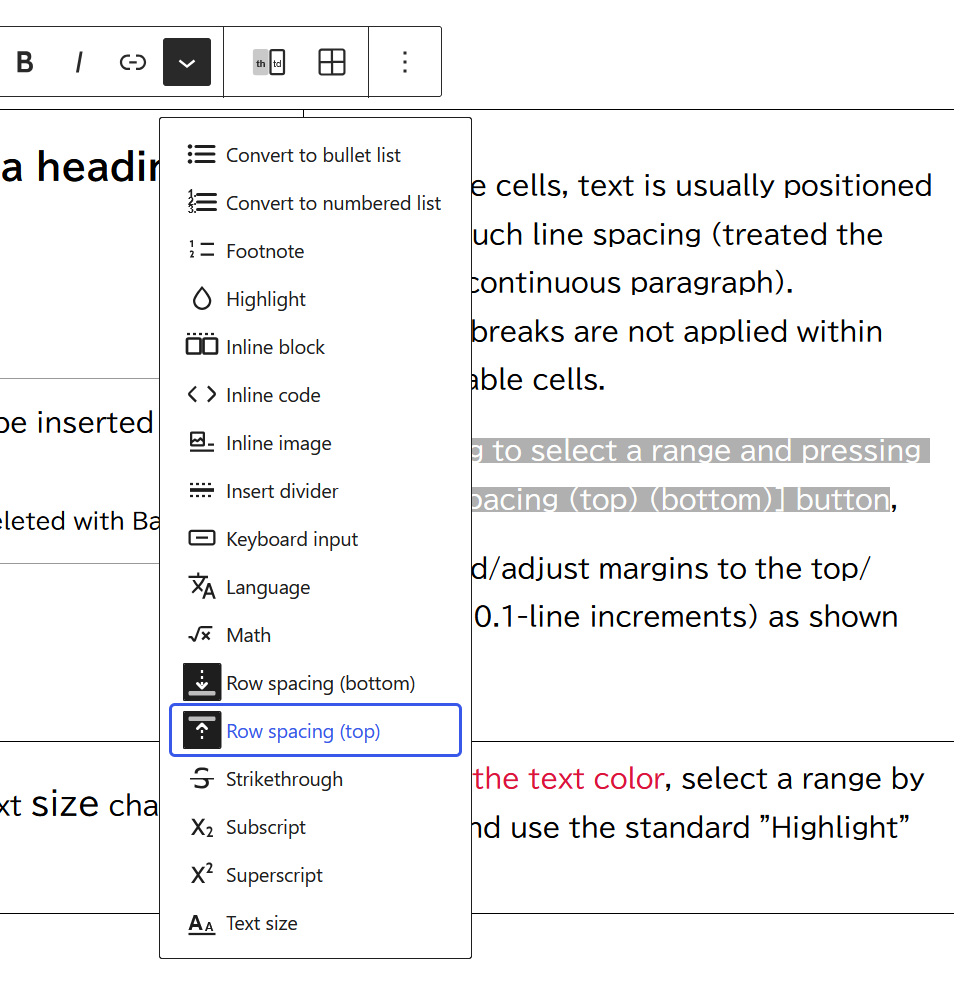Click the Link icon in toolbar
The image size is (954, 981).
133,62
